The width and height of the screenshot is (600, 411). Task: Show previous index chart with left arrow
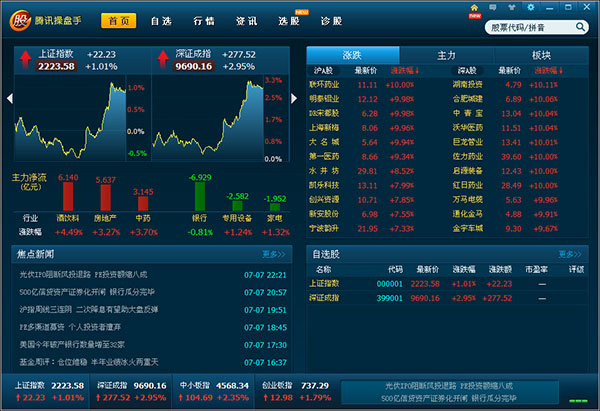tap(10, 98)
